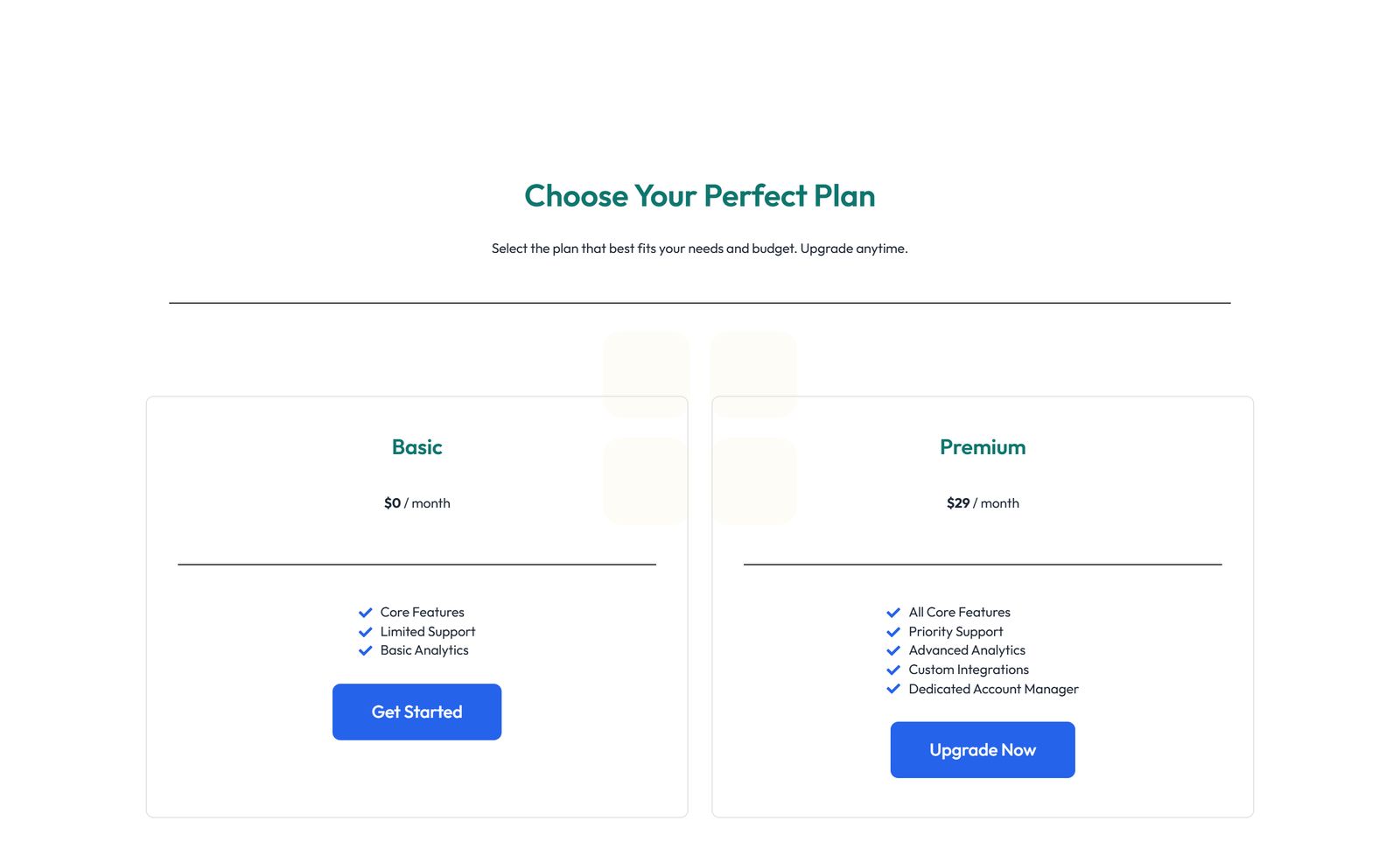Click the checkmark beside Priority Support
Screen dimensions: 1400x856
[893, 631]
